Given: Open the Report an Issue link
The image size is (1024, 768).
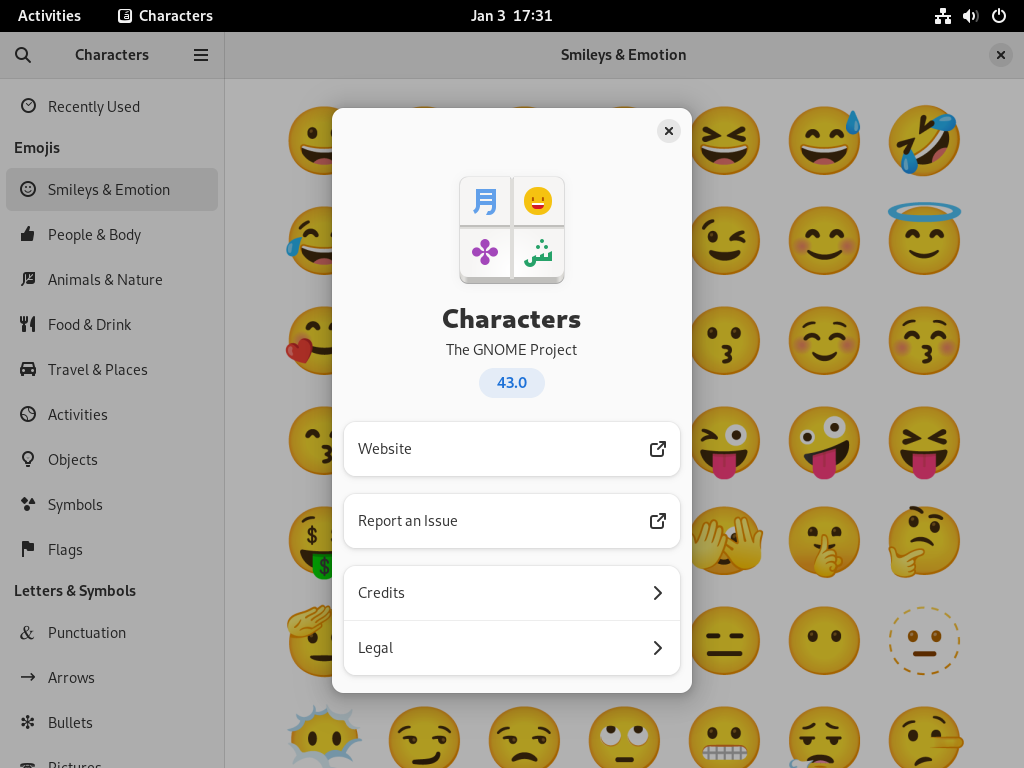Looking at the screenshot, I should tap(512, 521).
